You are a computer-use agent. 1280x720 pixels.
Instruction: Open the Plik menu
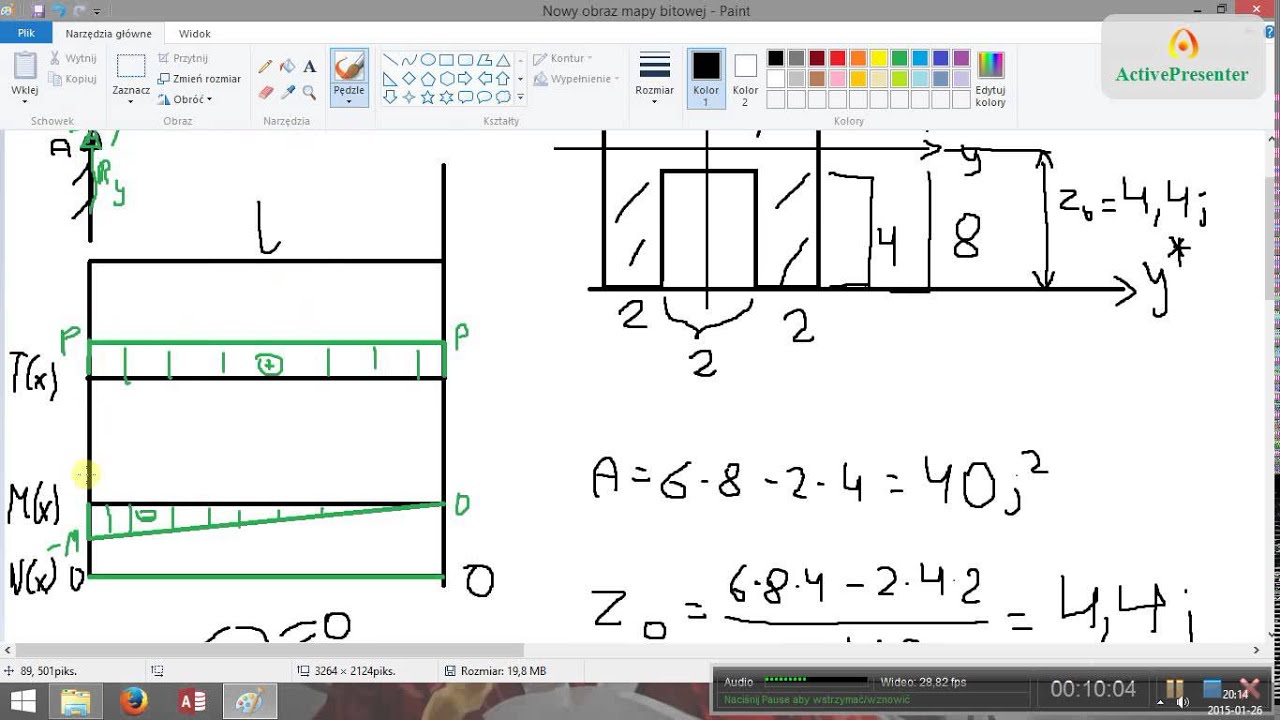[26, 33]
